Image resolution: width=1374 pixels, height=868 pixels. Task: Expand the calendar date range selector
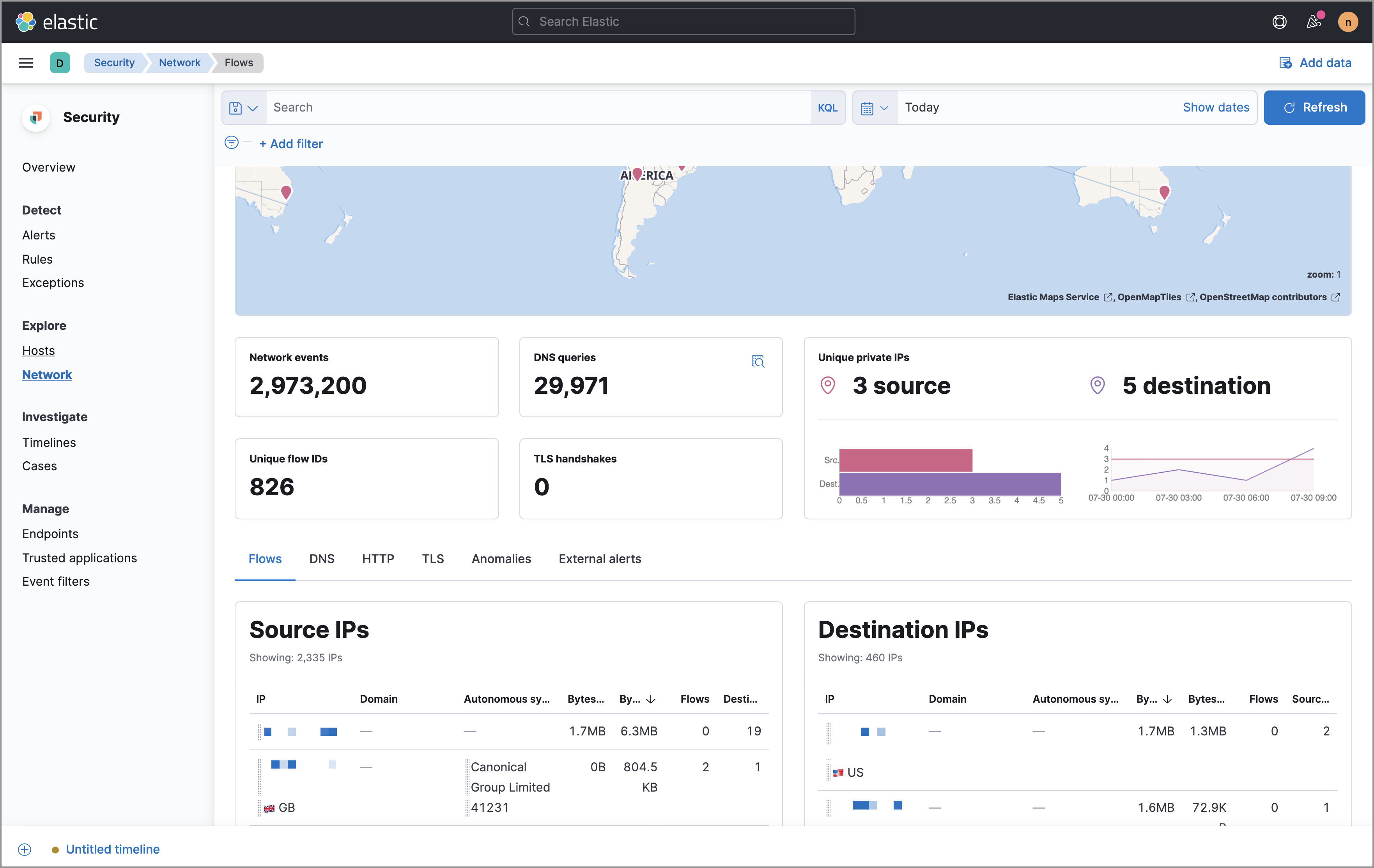point(874,107)
